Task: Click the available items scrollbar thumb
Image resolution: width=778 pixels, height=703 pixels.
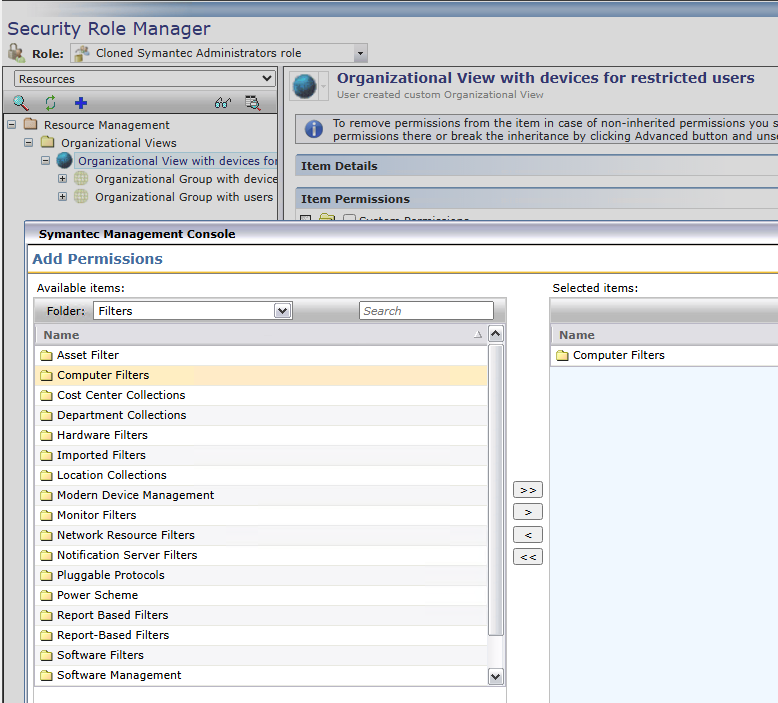Action: [x=496, y=490]
